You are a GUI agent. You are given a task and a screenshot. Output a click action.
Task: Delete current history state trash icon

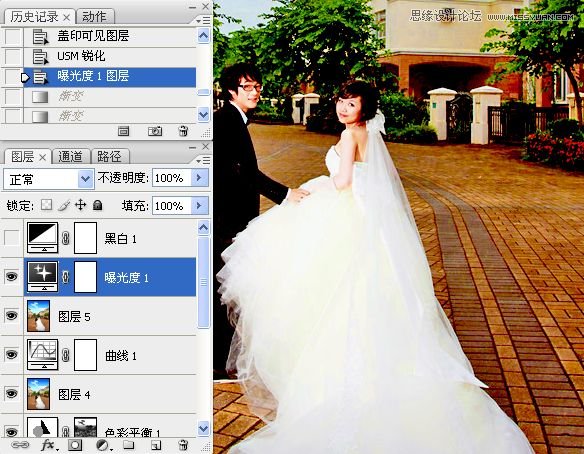tap(183, 131)
